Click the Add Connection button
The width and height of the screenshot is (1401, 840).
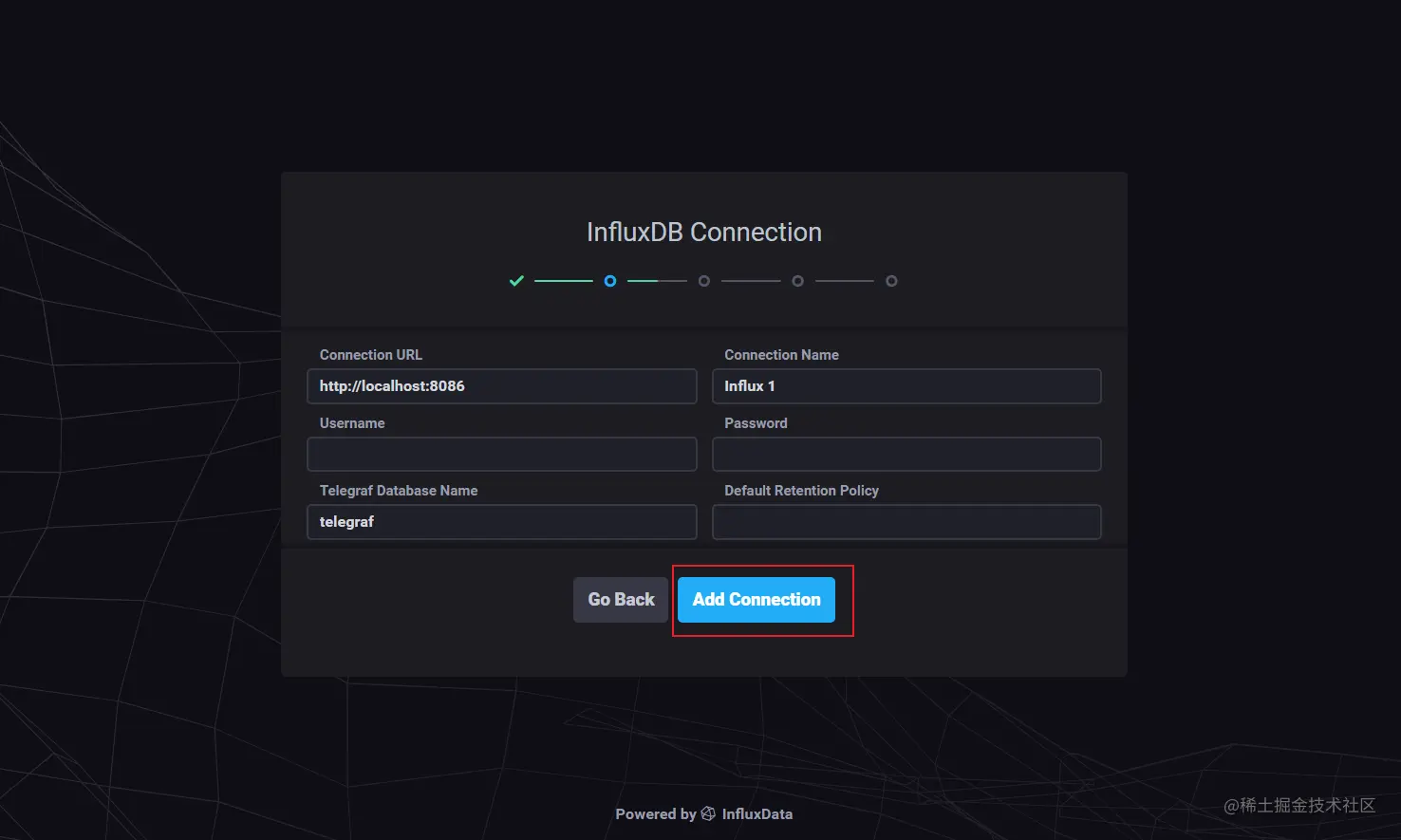756,600
